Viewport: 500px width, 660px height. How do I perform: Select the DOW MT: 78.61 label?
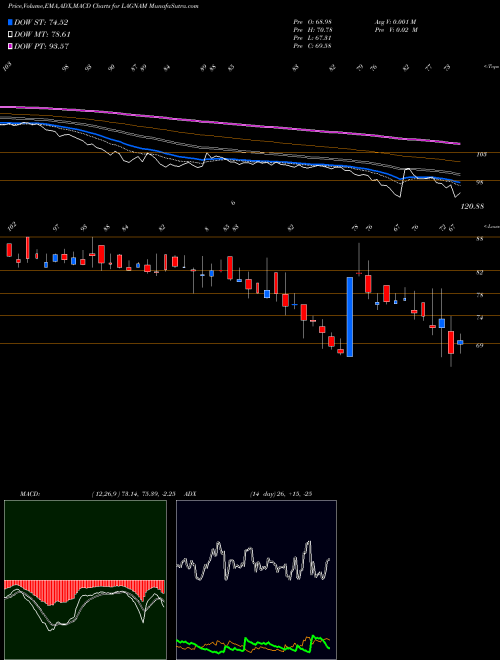click(43, 35)
